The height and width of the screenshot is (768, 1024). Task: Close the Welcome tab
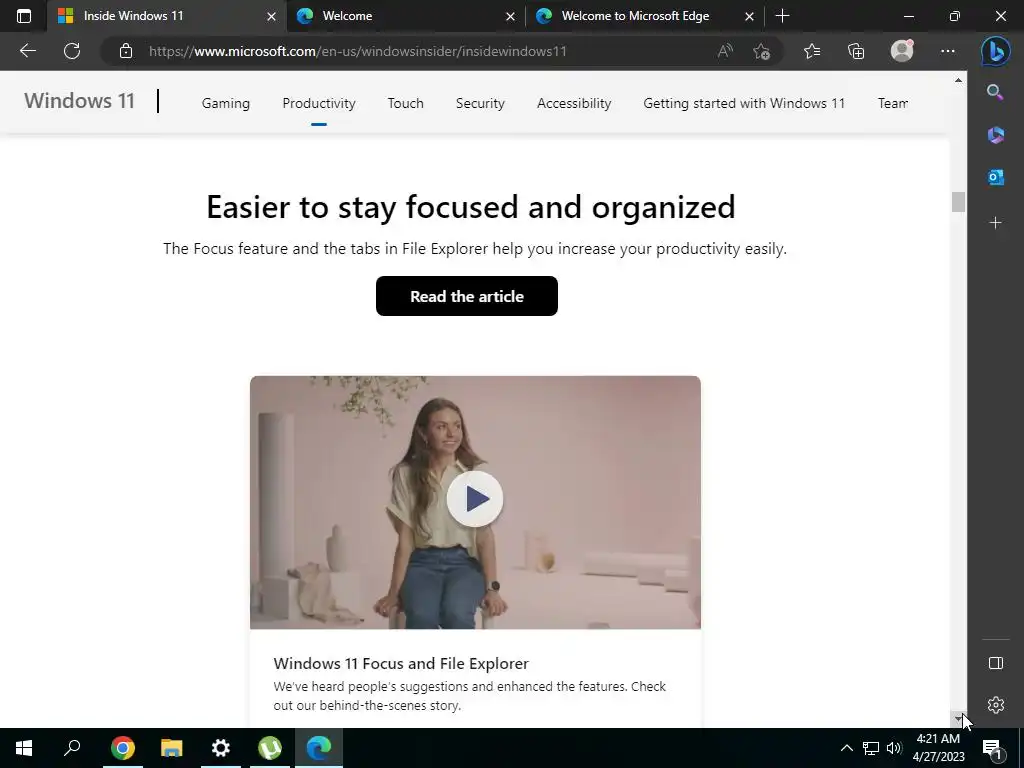510,16
